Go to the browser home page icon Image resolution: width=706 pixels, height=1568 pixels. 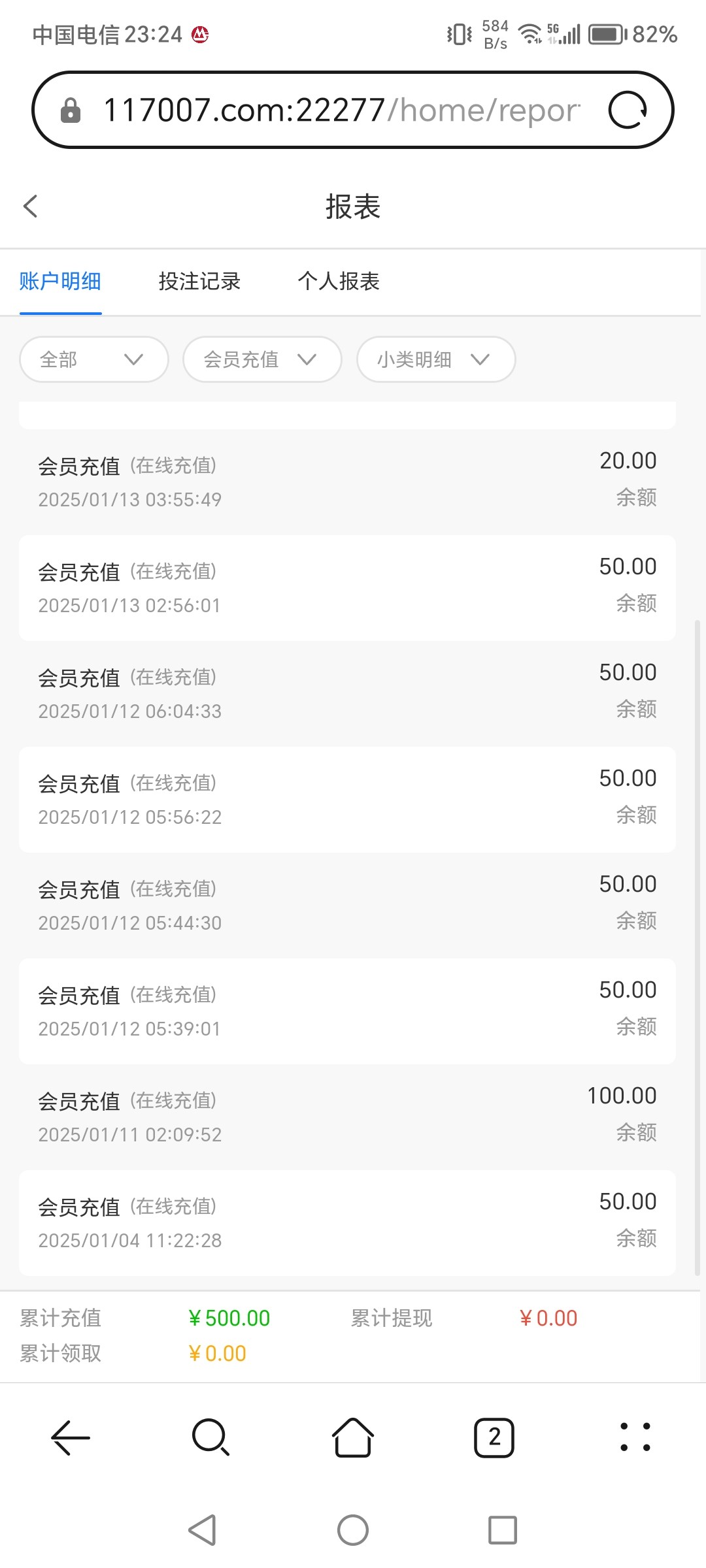pos(353,1438)
